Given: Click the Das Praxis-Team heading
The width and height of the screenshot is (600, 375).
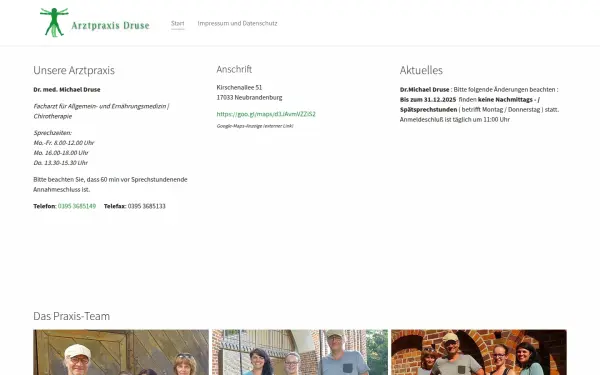Looking at the screenshot, I should click(x=72, y=316).
